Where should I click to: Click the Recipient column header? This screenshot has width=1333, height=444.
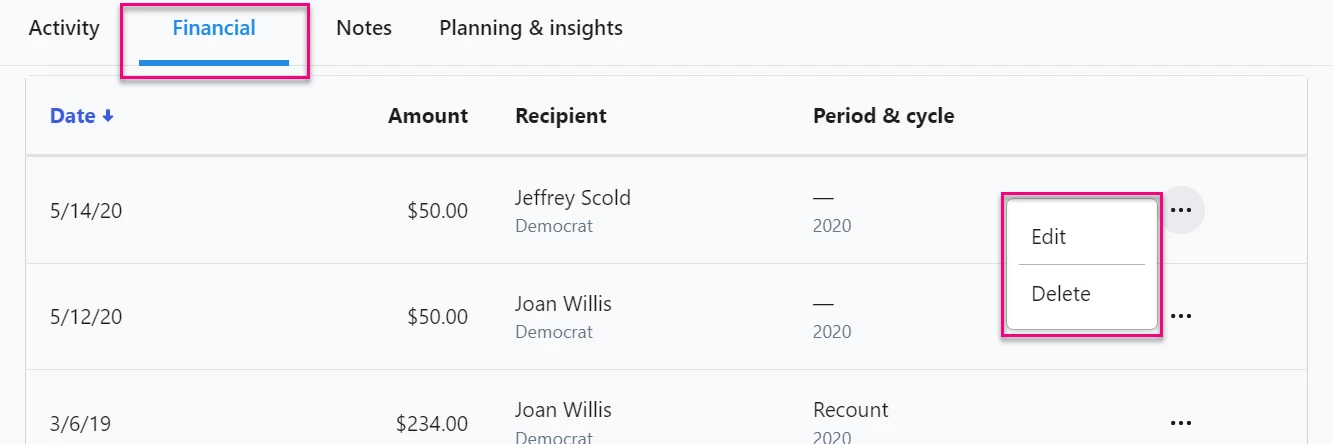561,116
